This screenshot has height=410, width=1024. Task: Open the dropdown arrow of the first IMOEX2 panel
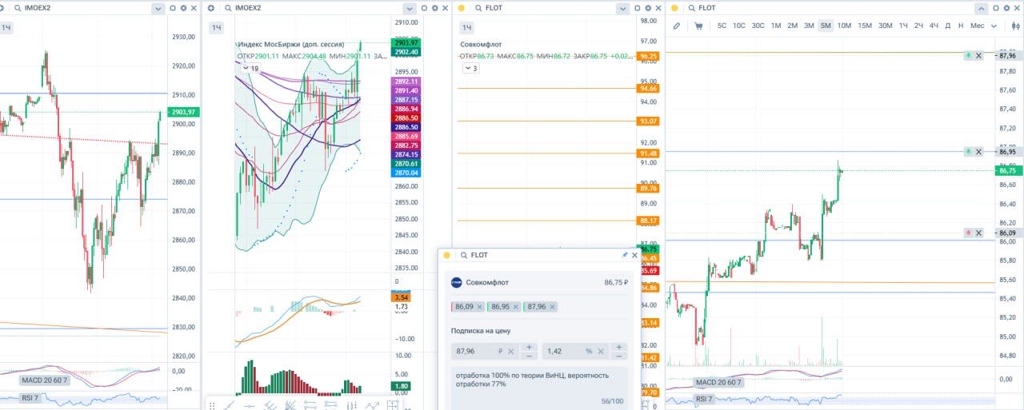pyautogui.click(x=158, y=8)
